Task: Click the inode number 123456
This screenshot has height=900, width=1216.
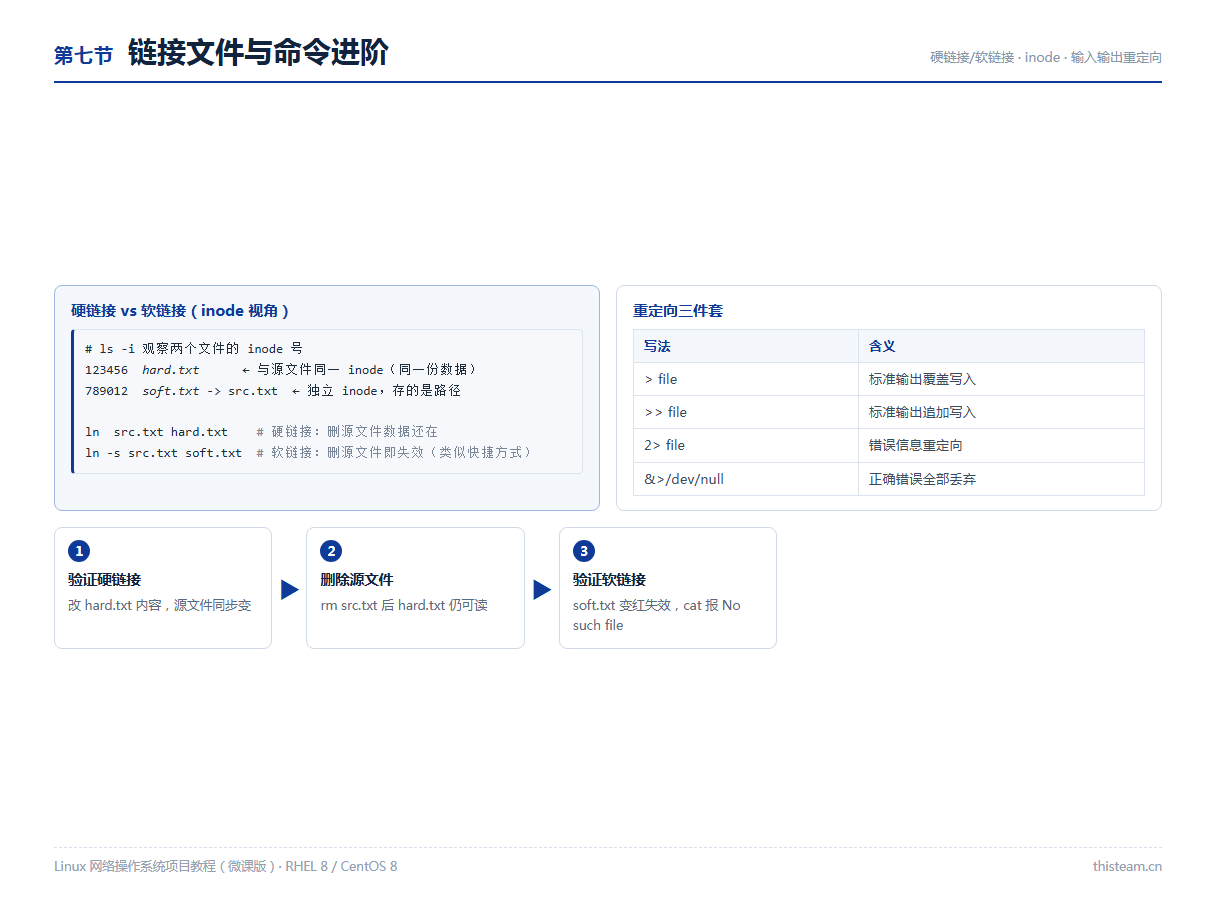Action: [x=106, y=370]
